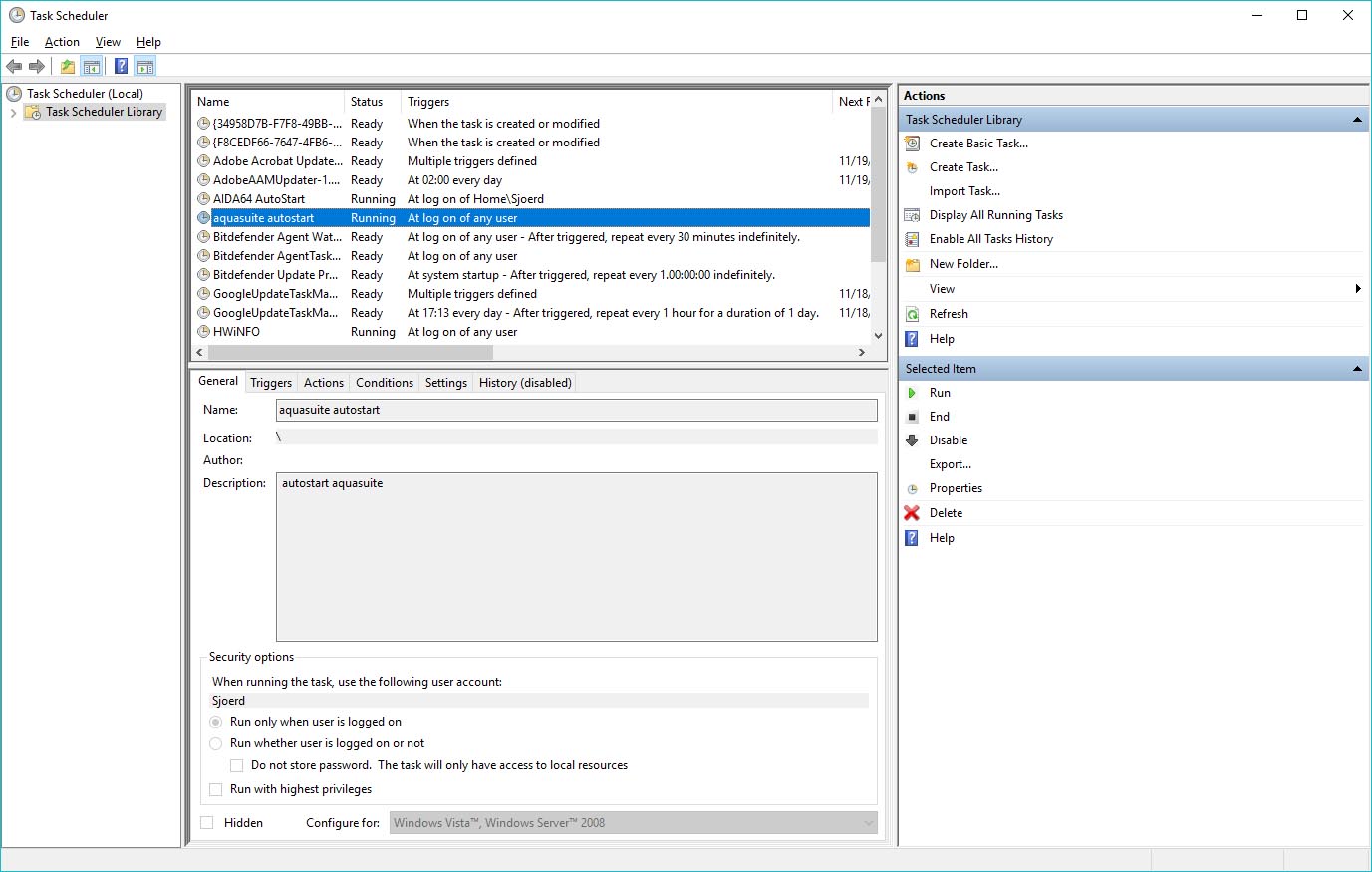Click the green Refresh icon
Image resolution: width=1372 pixels, height=872 pixels.
tap(912, 314)
